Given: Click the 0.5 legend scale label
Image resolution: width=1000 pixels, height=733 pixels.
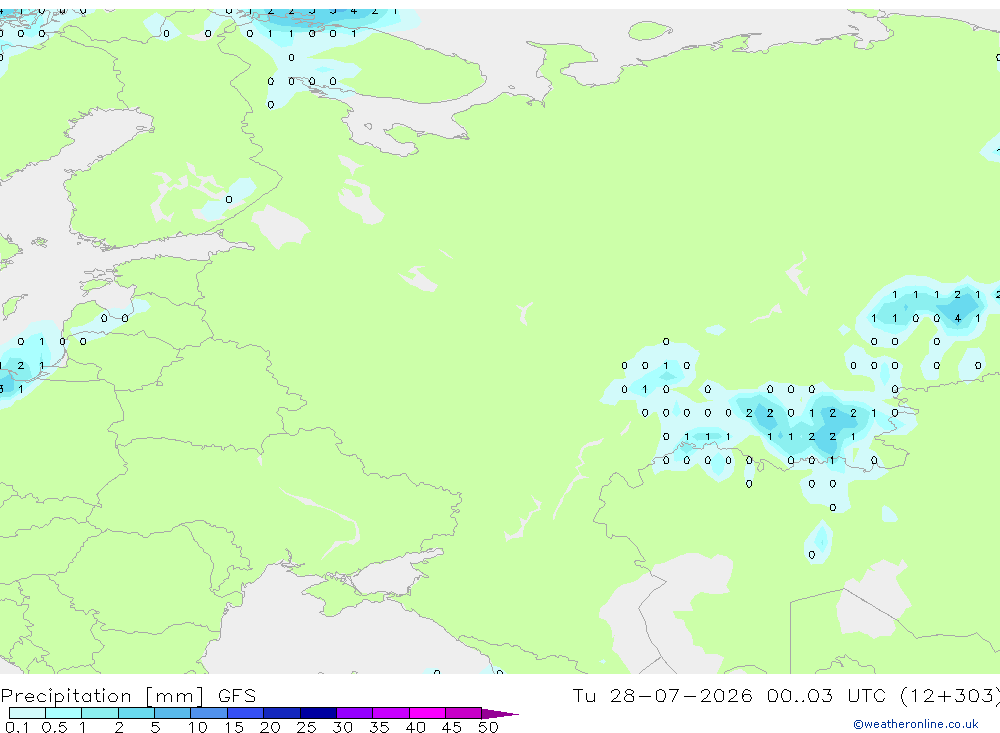Looking at the screenshot, I should coord(54,727).
